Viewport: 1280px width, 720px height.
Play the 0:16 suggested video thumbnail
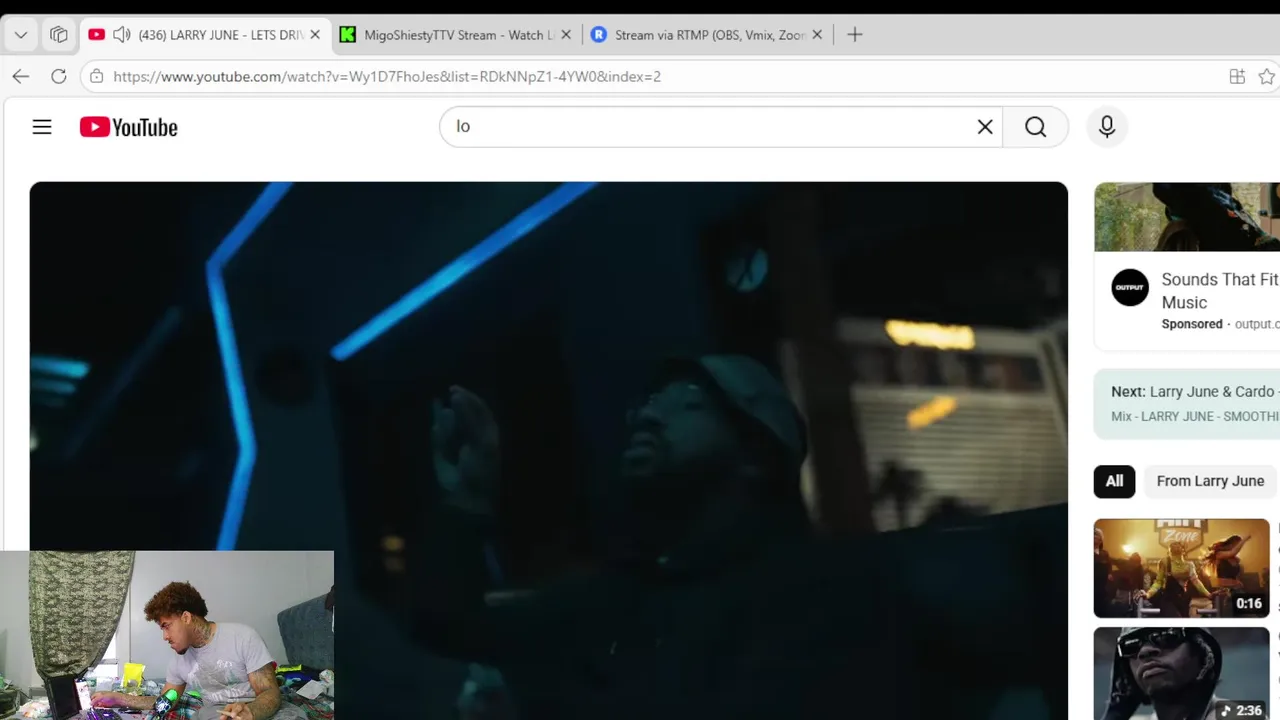click(1181, 568)
